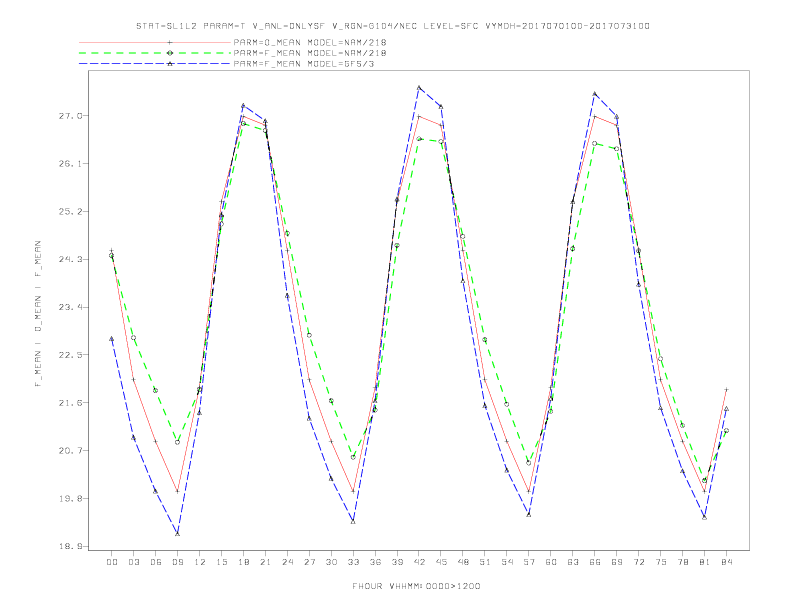Screen dimensions: 792x612
Task: Click the x-axis forecast hour label 42
Action: pos(419,562)
